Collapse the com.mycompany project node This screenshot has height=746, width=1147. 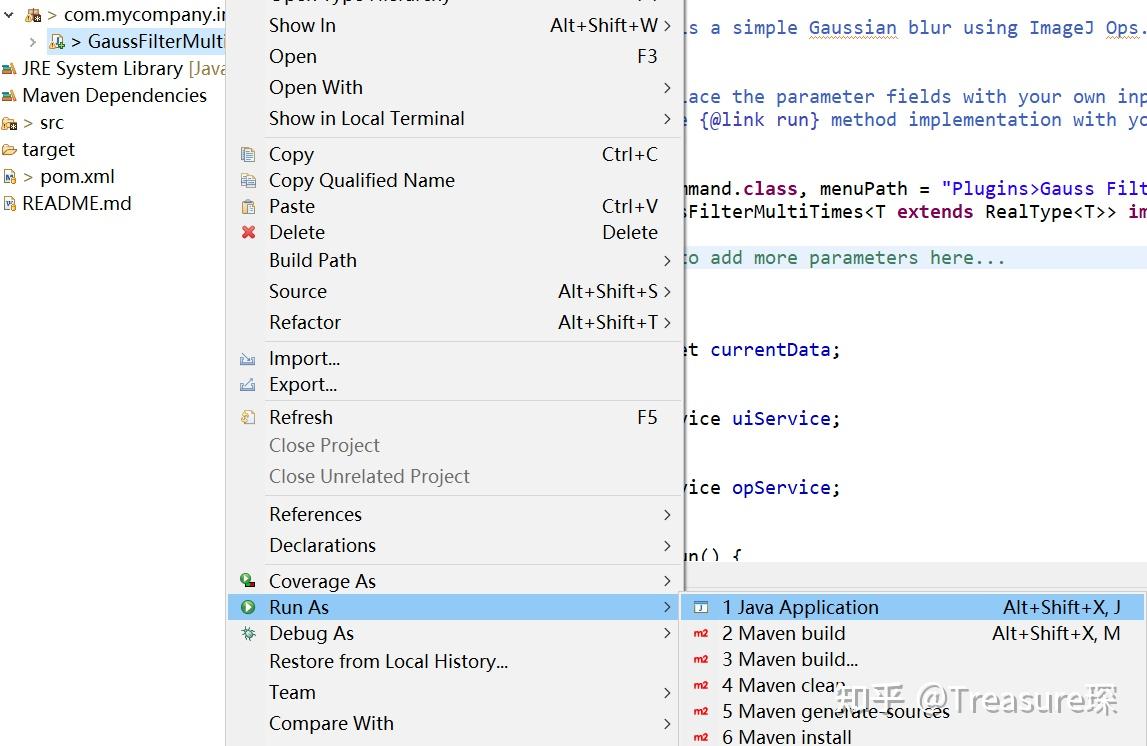pyautogui.click(x=9, y=15)
